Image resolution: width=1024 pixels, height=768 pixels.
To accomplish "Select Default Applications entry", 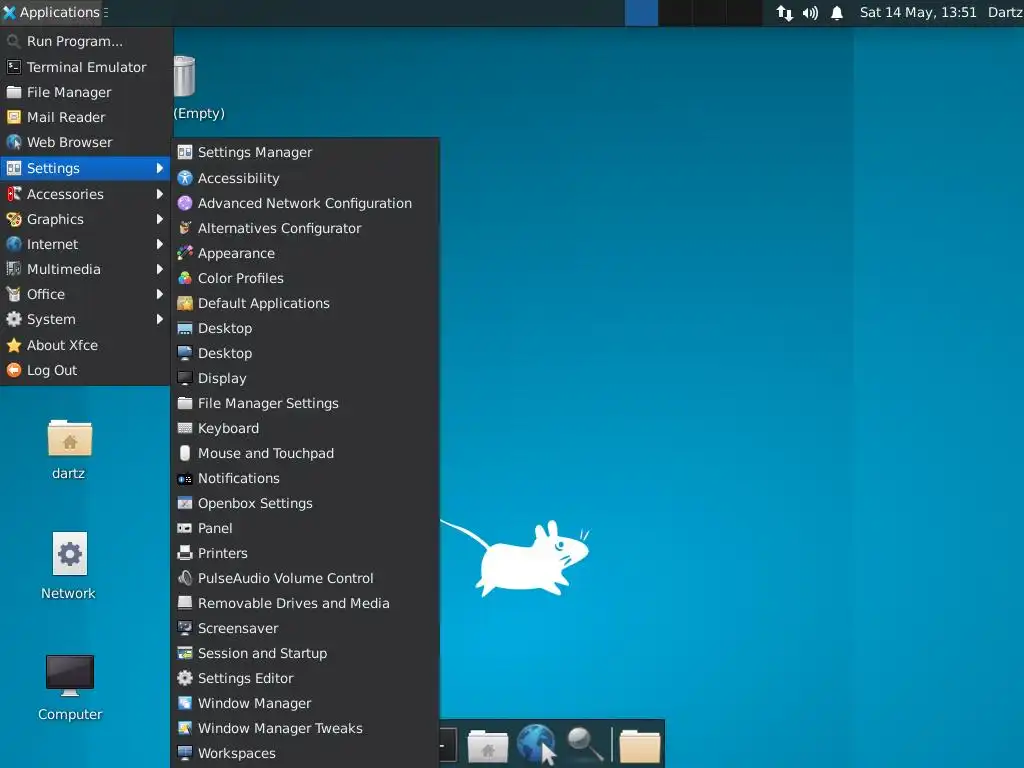I will [305, 303].
